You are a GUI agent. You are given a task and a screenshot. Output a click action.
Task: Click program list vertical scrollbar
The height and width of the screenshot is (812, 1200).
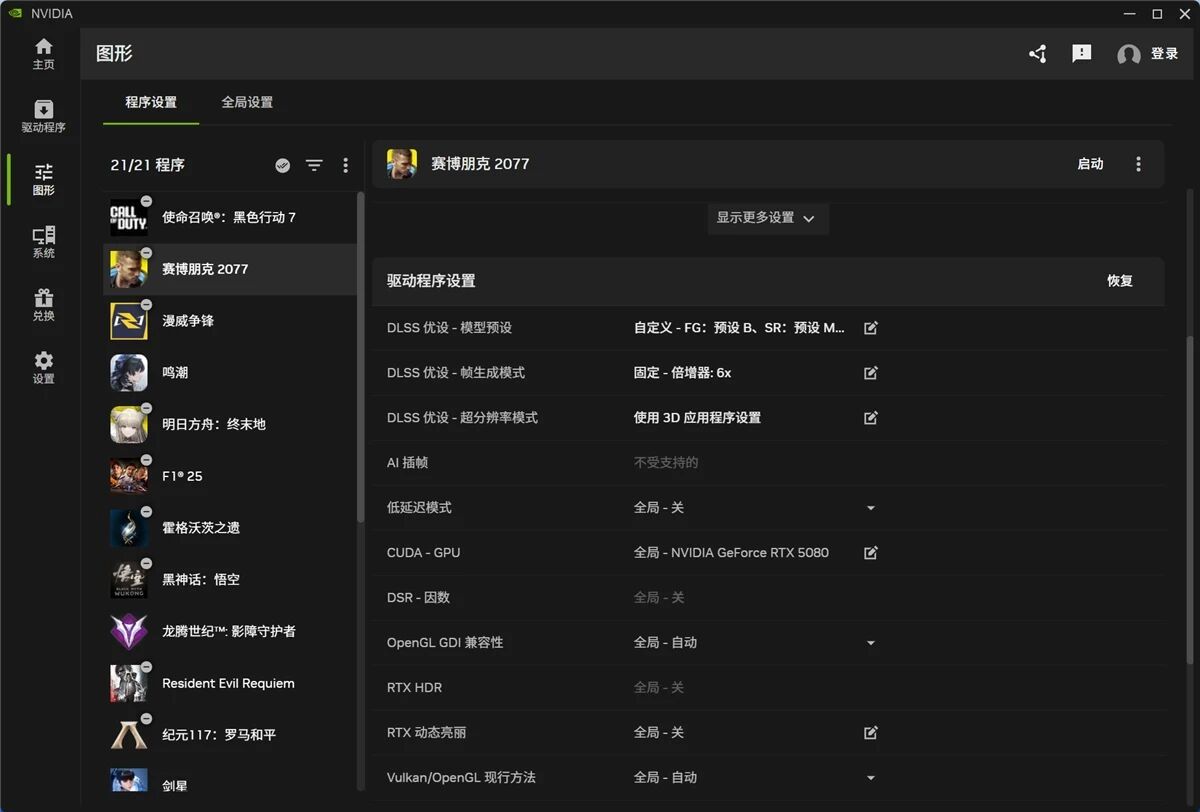coord(361,357)
